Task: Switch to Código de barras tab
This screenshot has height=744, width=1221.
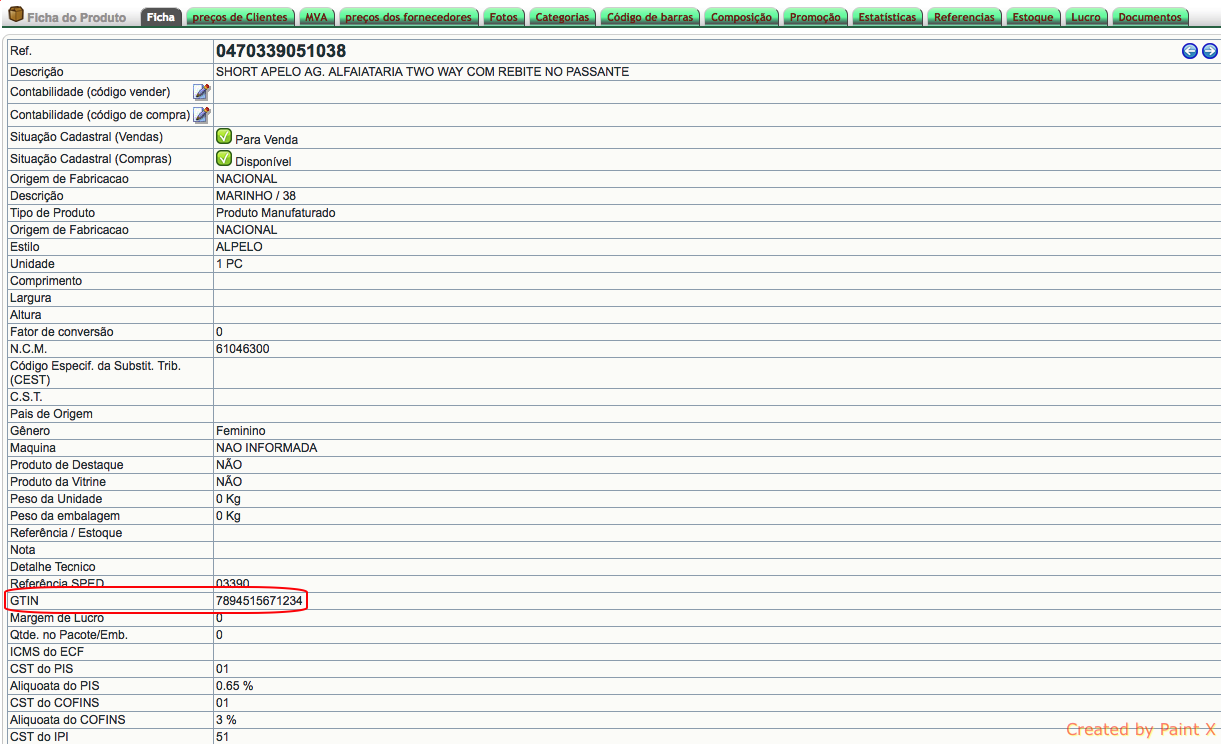Action: pos(650,17)
